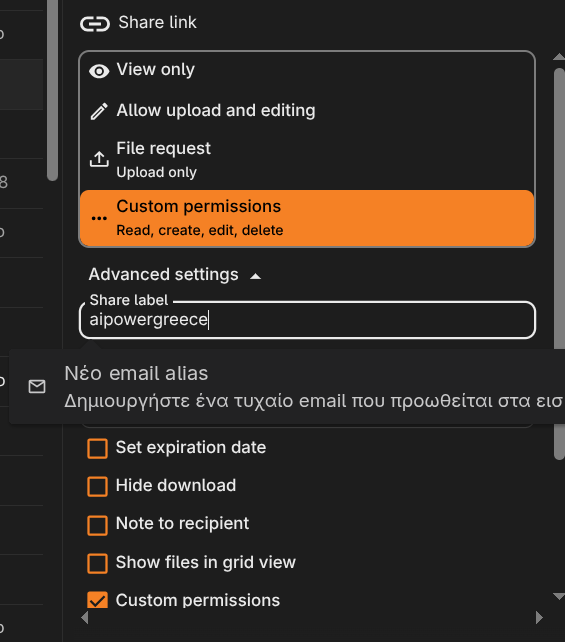Click the scroll up arrow of sharing panel
565x642 pixels.
click(x=559, y=57)
